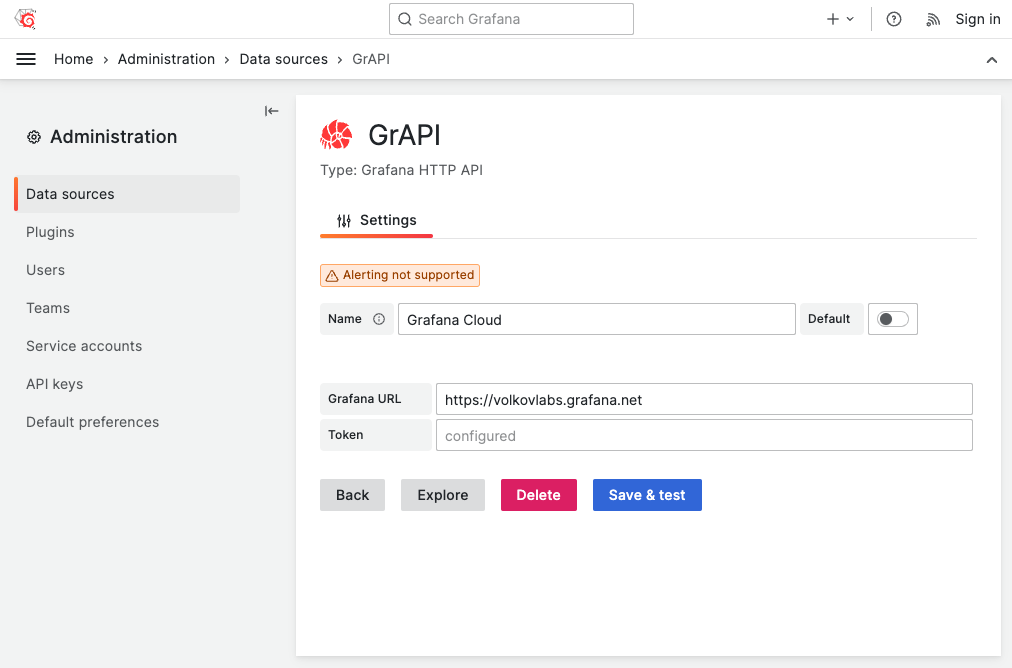Viewport: 1012px width, 668px height.
Task: Select Data sources in sidebar
Action: click(x=127, y=194)
